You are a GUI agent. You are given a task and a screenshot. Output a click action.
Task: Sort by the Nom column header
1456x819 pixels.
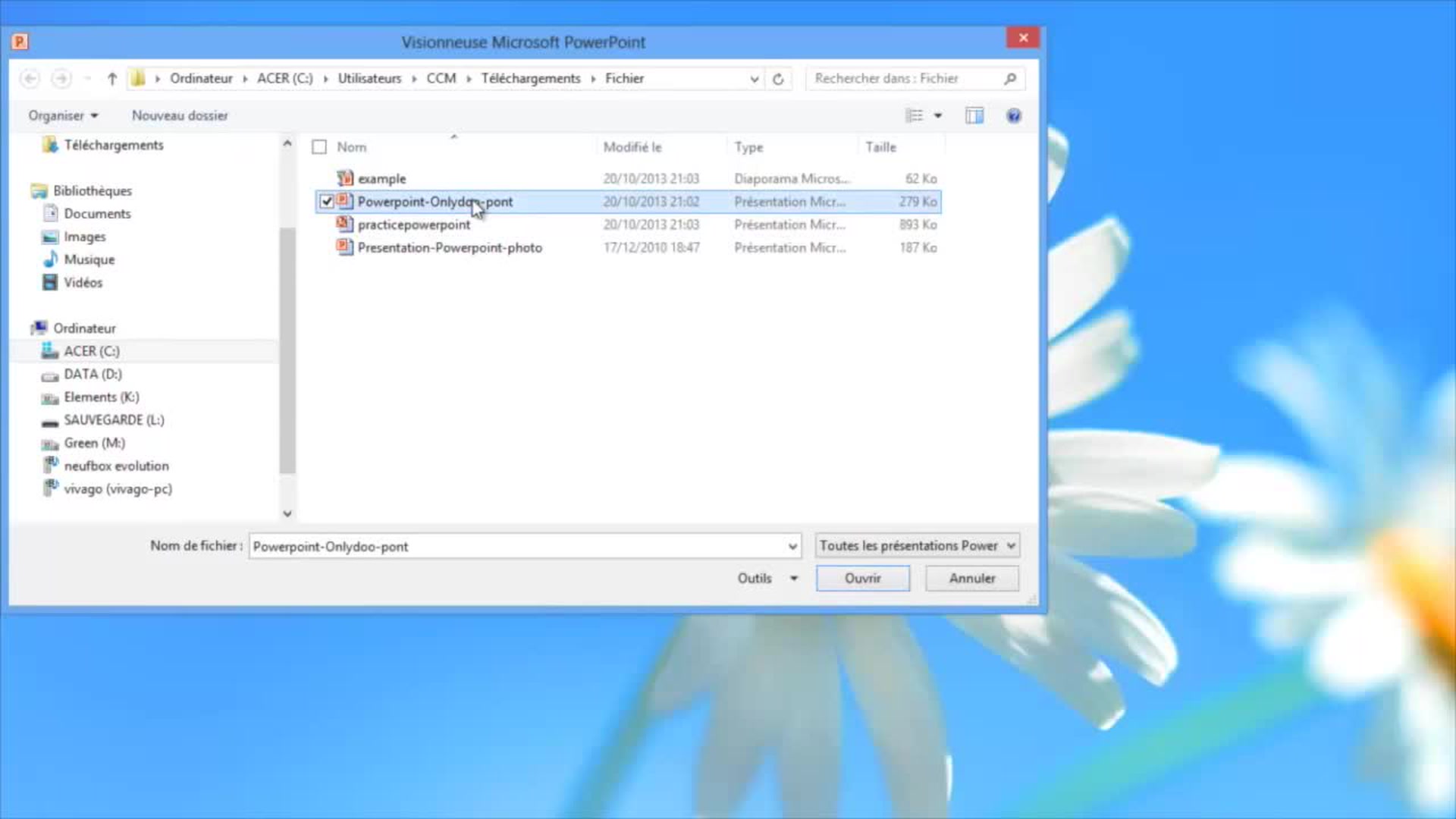[352, 147]
